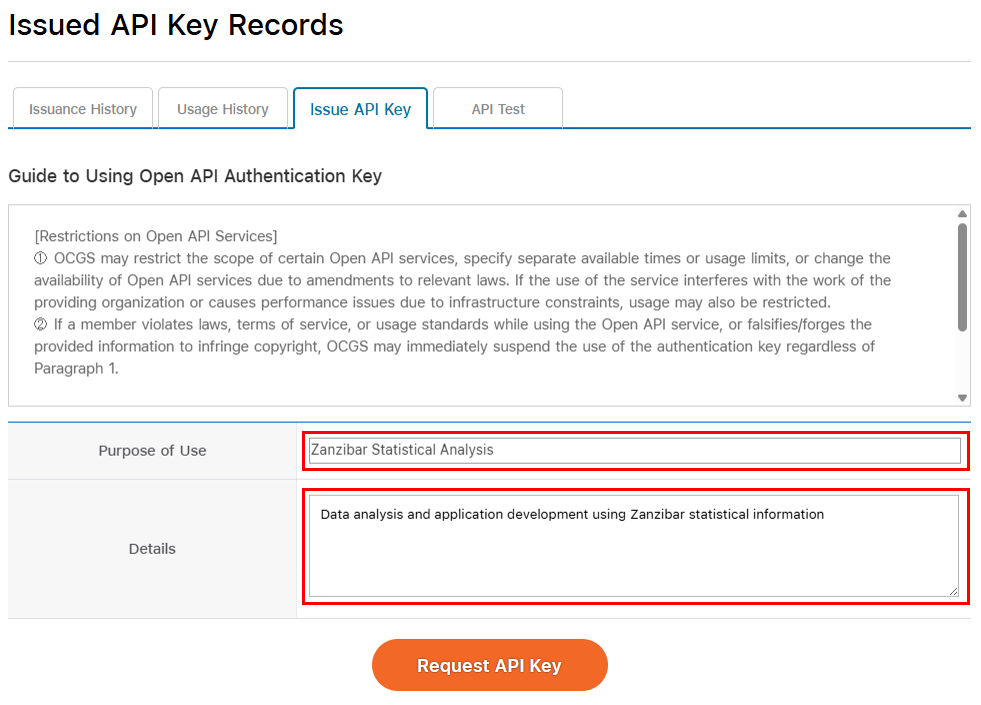
Task: Click the scrollbar down arrow in guide box
Action: click(962, 396)
